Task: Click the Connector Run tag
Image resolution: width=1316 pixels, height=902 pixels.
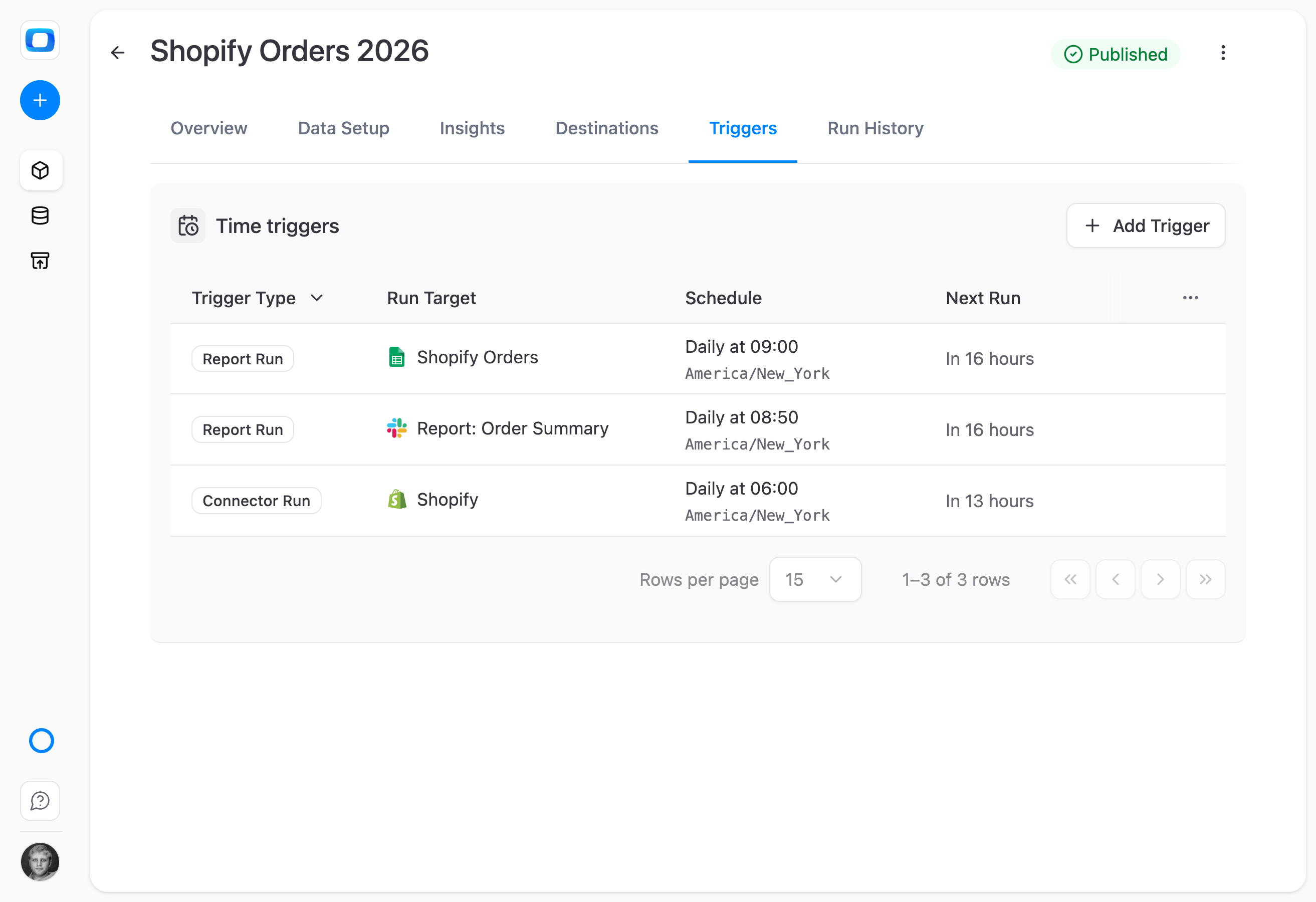Action: [257, 501]
